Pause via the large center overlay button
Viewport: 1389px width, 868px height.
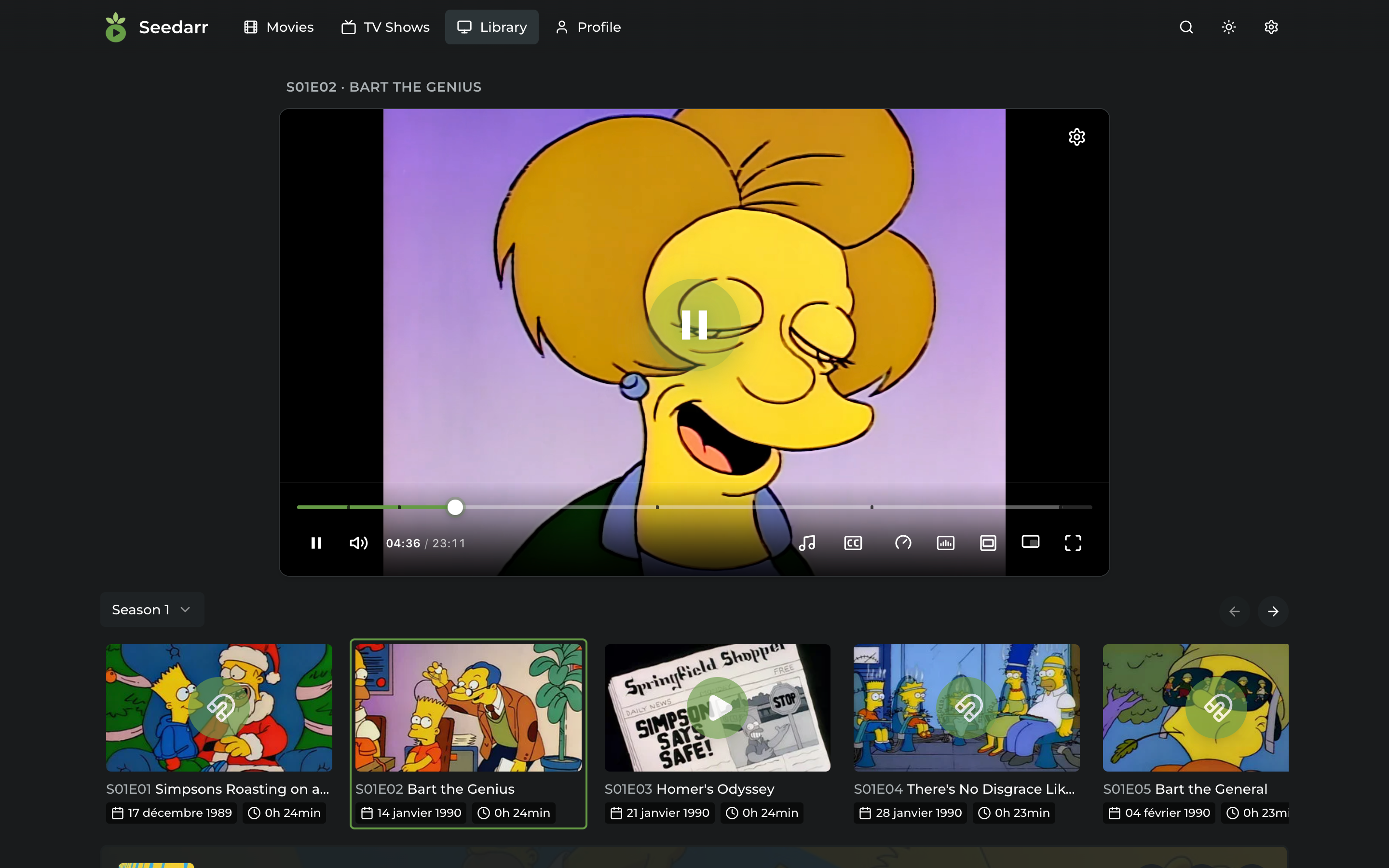(694, 325)
